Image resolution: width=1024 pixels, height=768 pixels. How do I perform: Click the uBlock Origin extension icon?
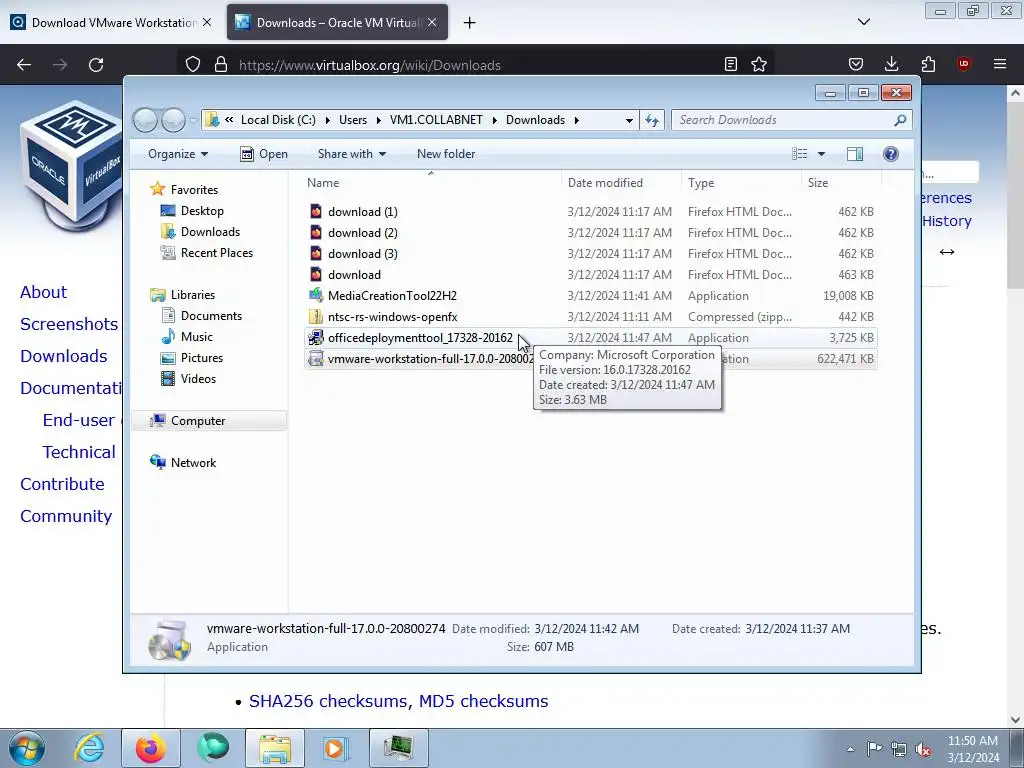click(x=963, y=64)
